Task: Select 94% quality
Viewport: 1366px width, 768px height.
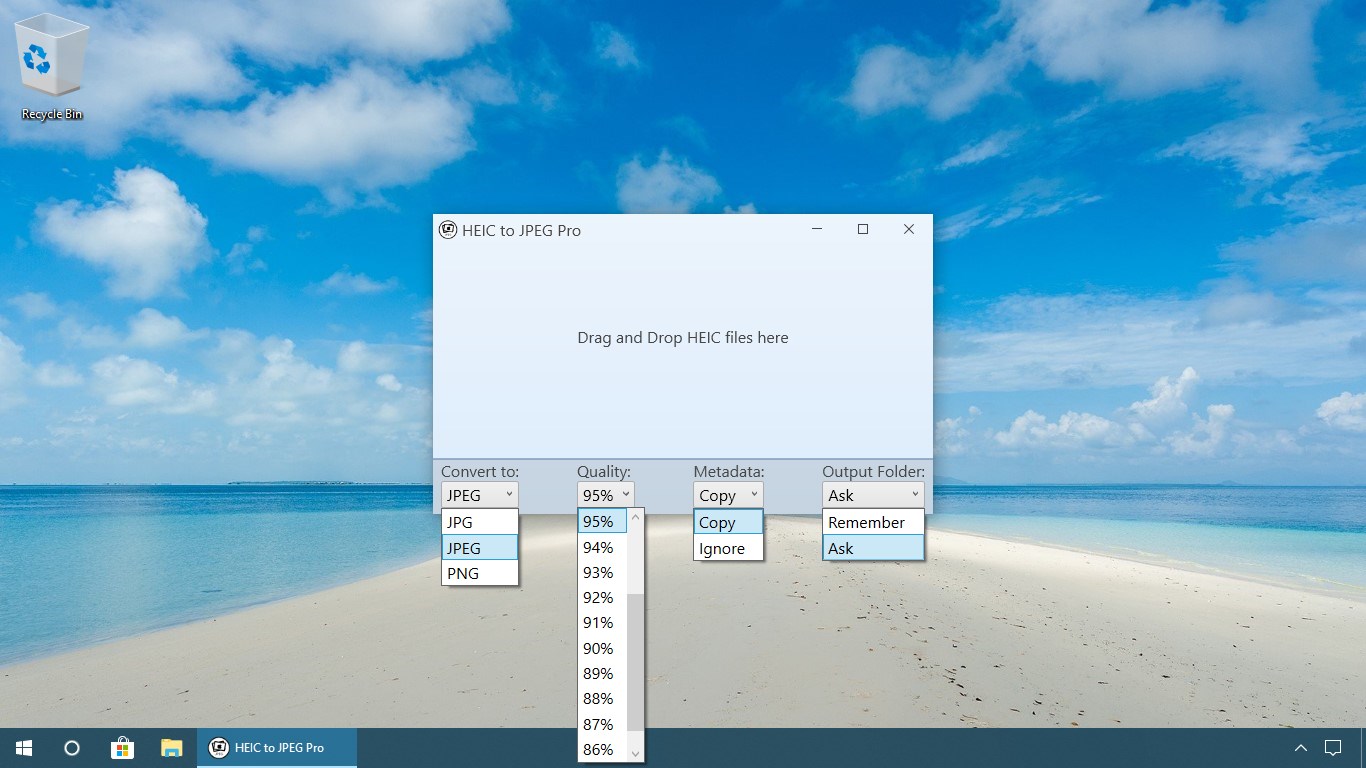Action: click(602, 547)
